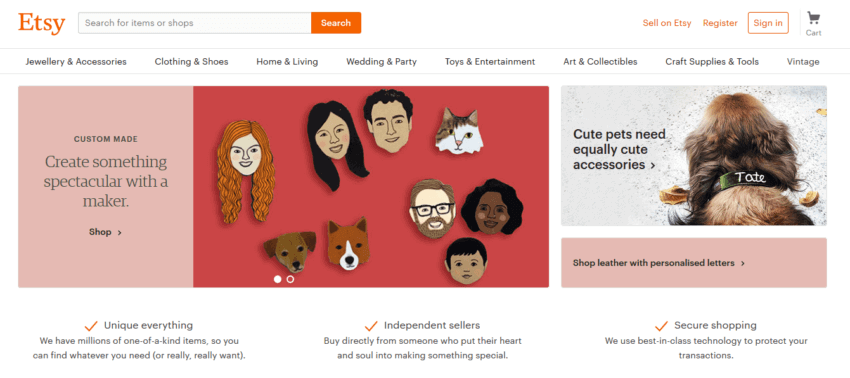Click the search for items field
850x378 pixels.
[x=195, y=23]
